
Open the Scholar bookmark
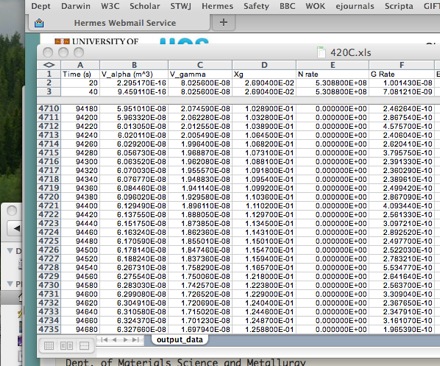pos(145,6)
